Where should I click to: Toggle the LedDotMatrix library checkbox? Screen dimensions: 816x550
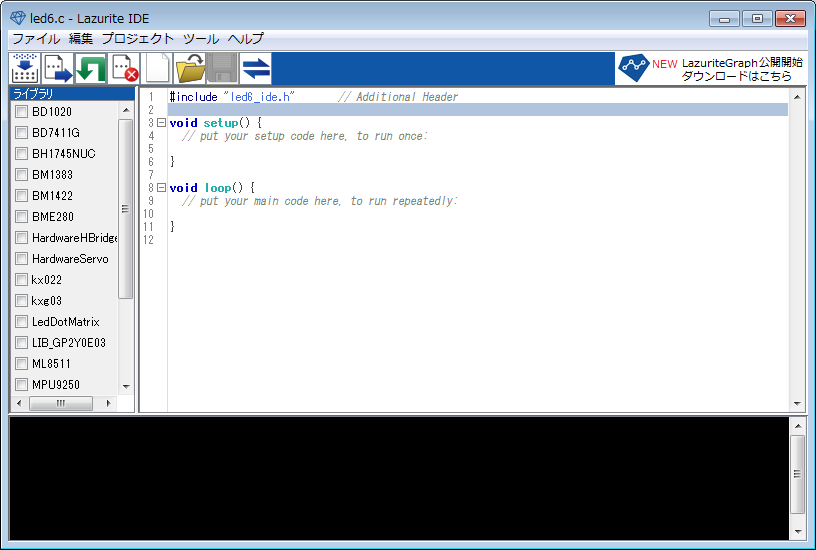(x=21, y=322)
